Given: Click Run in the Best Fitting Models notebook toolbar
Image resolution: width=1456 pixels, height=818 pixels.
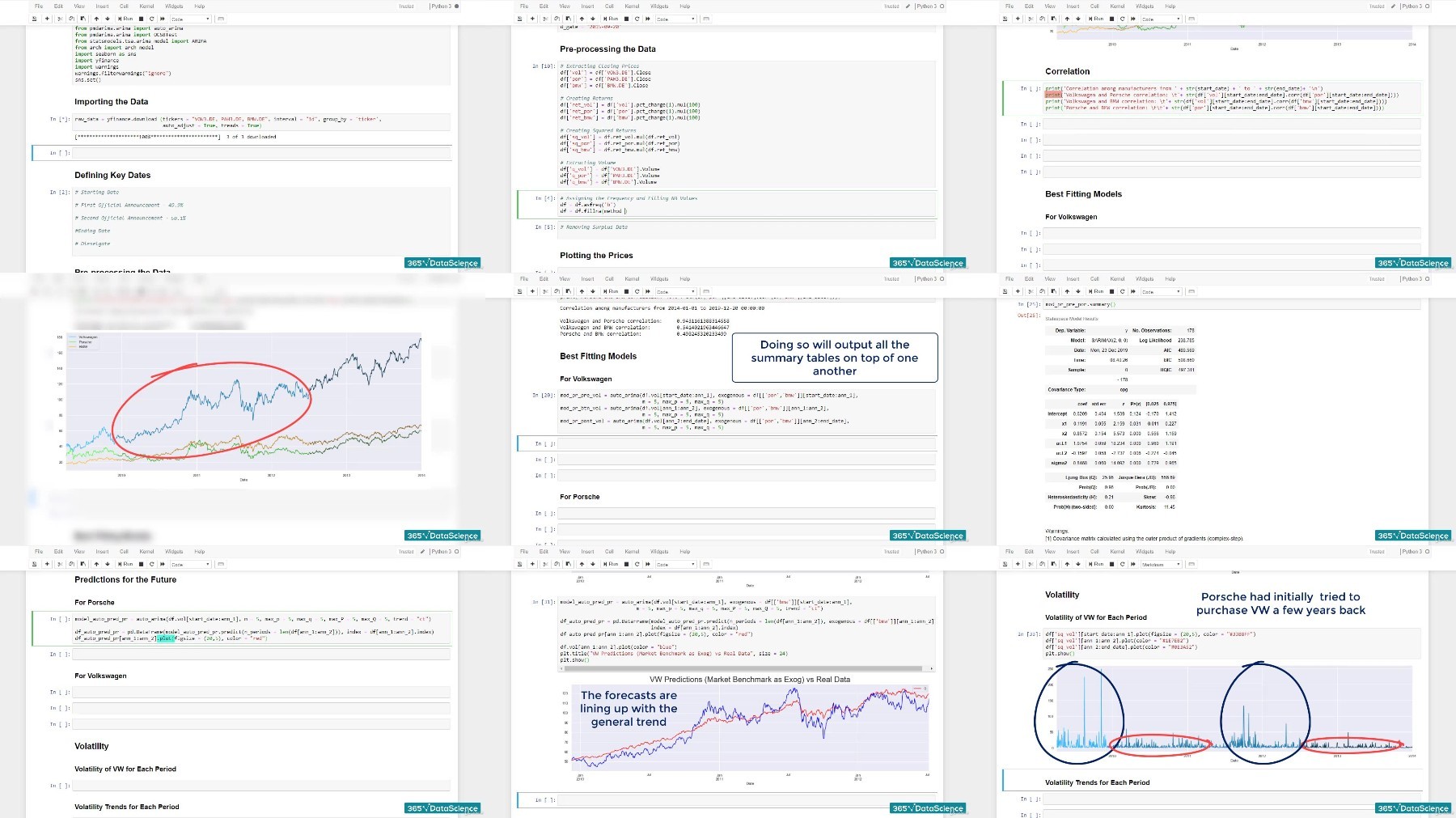Looking at the screenshot, I should pos(611,291).
